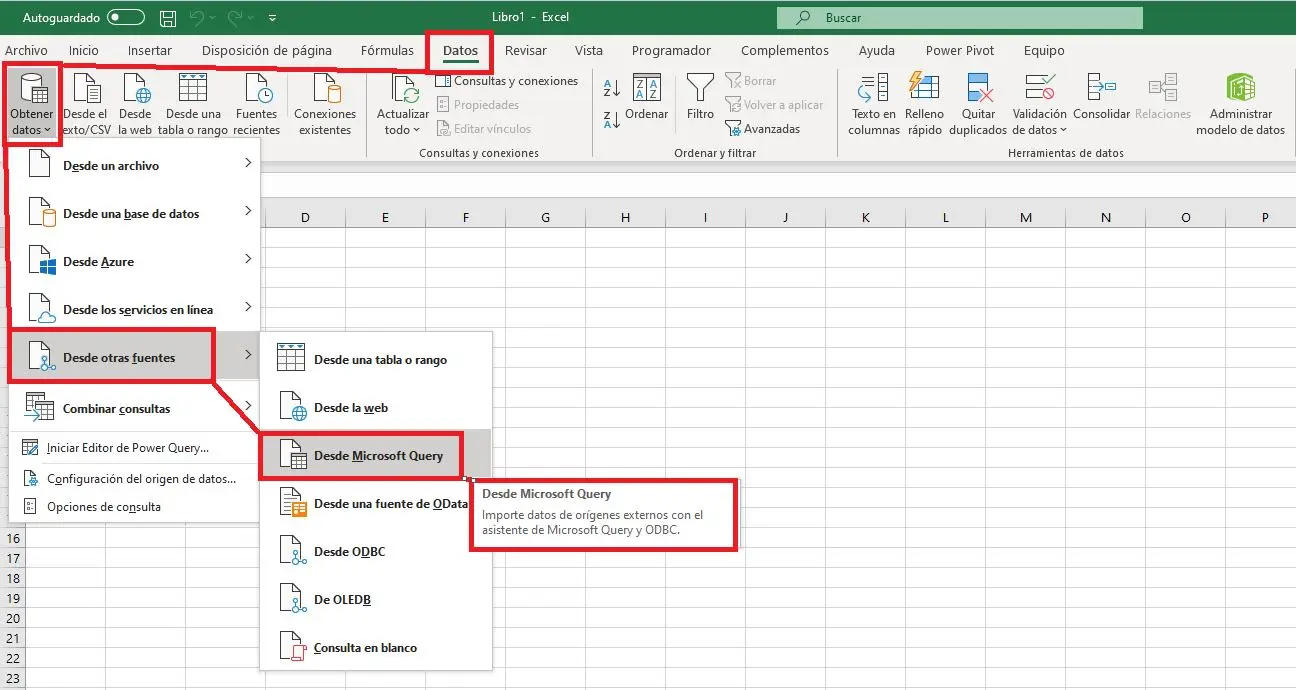The height and width of the screenshot is (690, 1296).
Task: Click Opciones de consulta
Action: [x=103, y=507]
